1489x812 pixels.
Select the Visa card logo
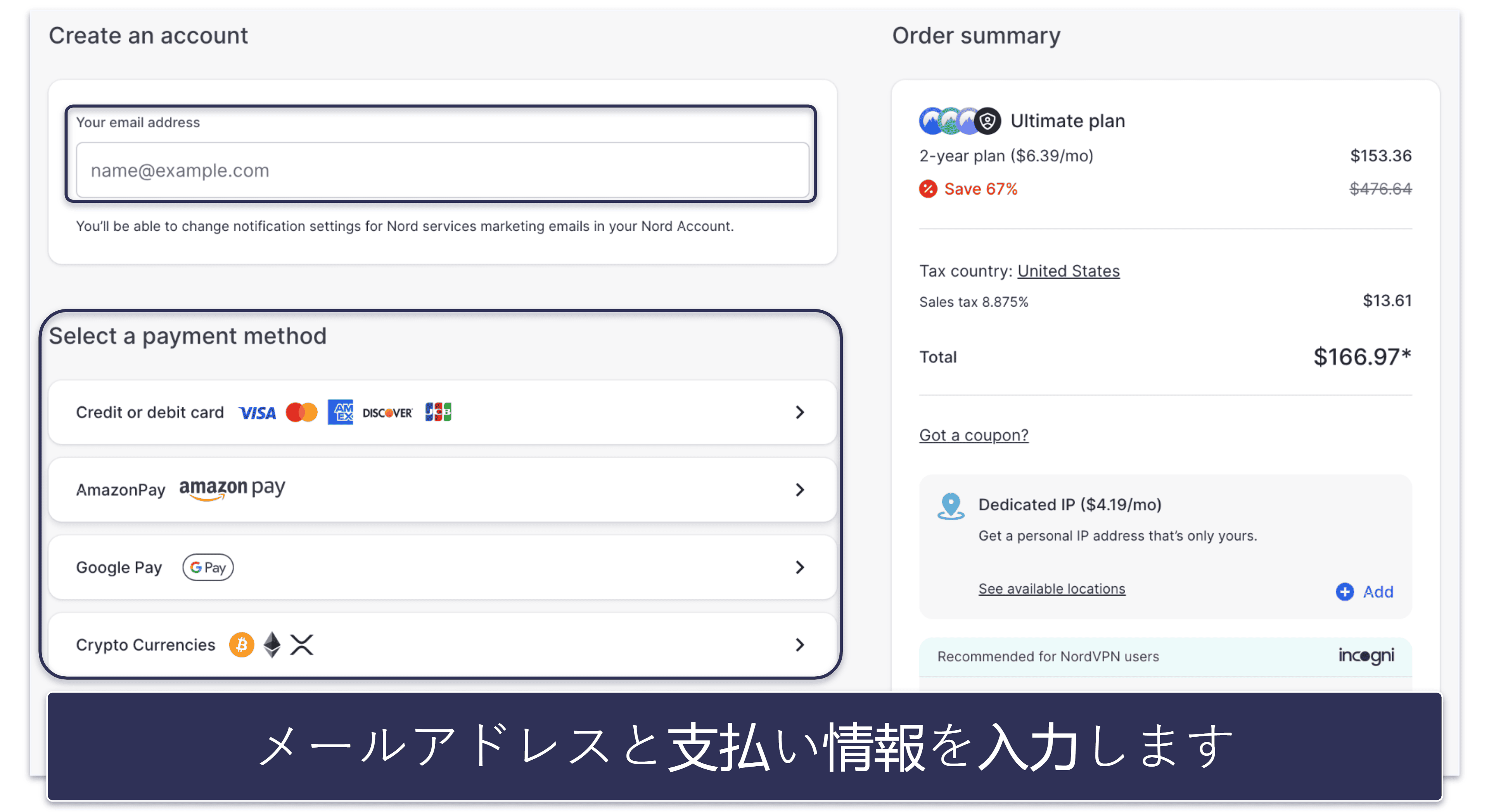point(257,413)
